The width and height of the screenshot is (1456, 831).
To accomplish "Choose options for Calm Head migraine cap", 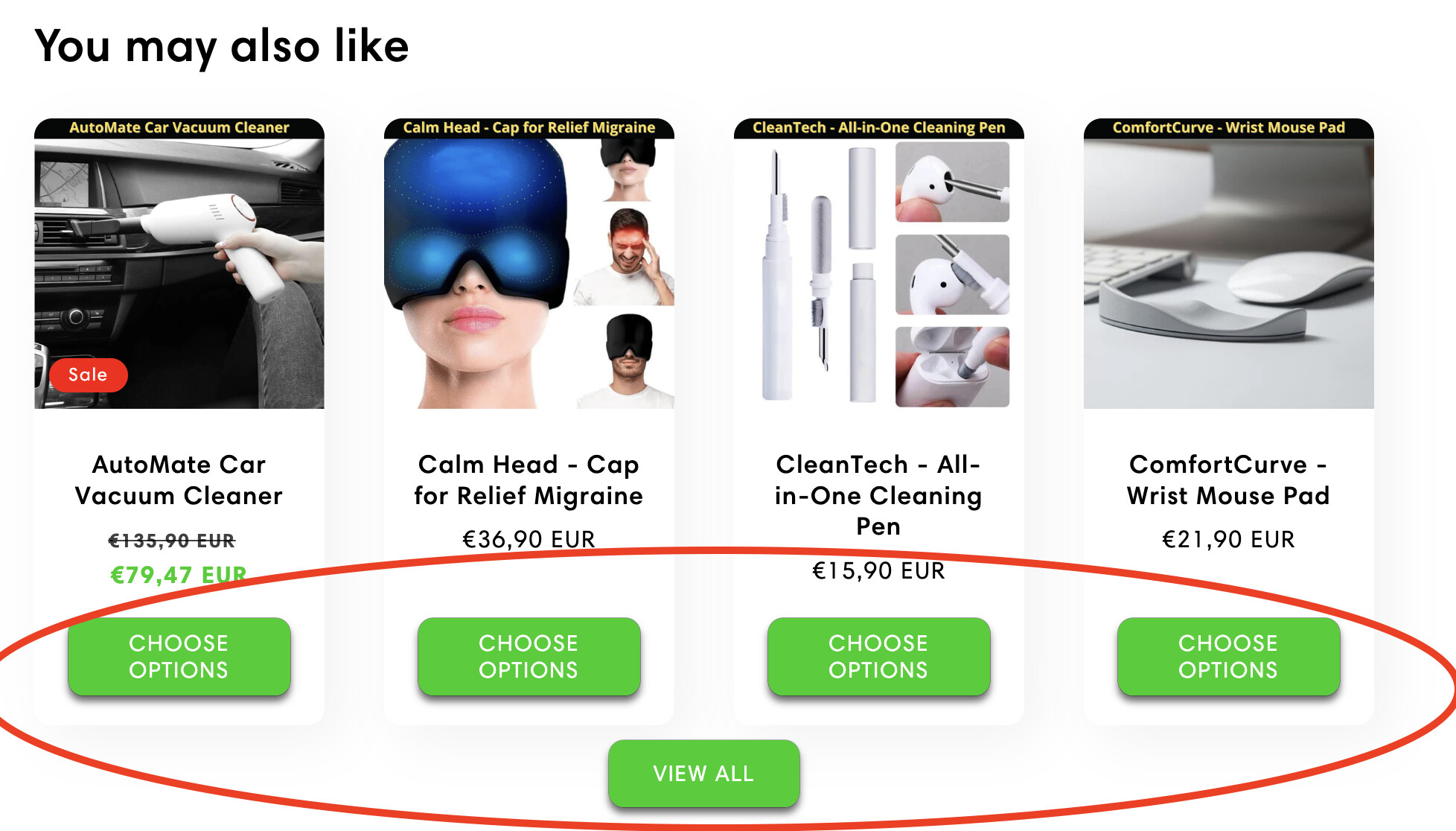I will (x=529, y=656).
